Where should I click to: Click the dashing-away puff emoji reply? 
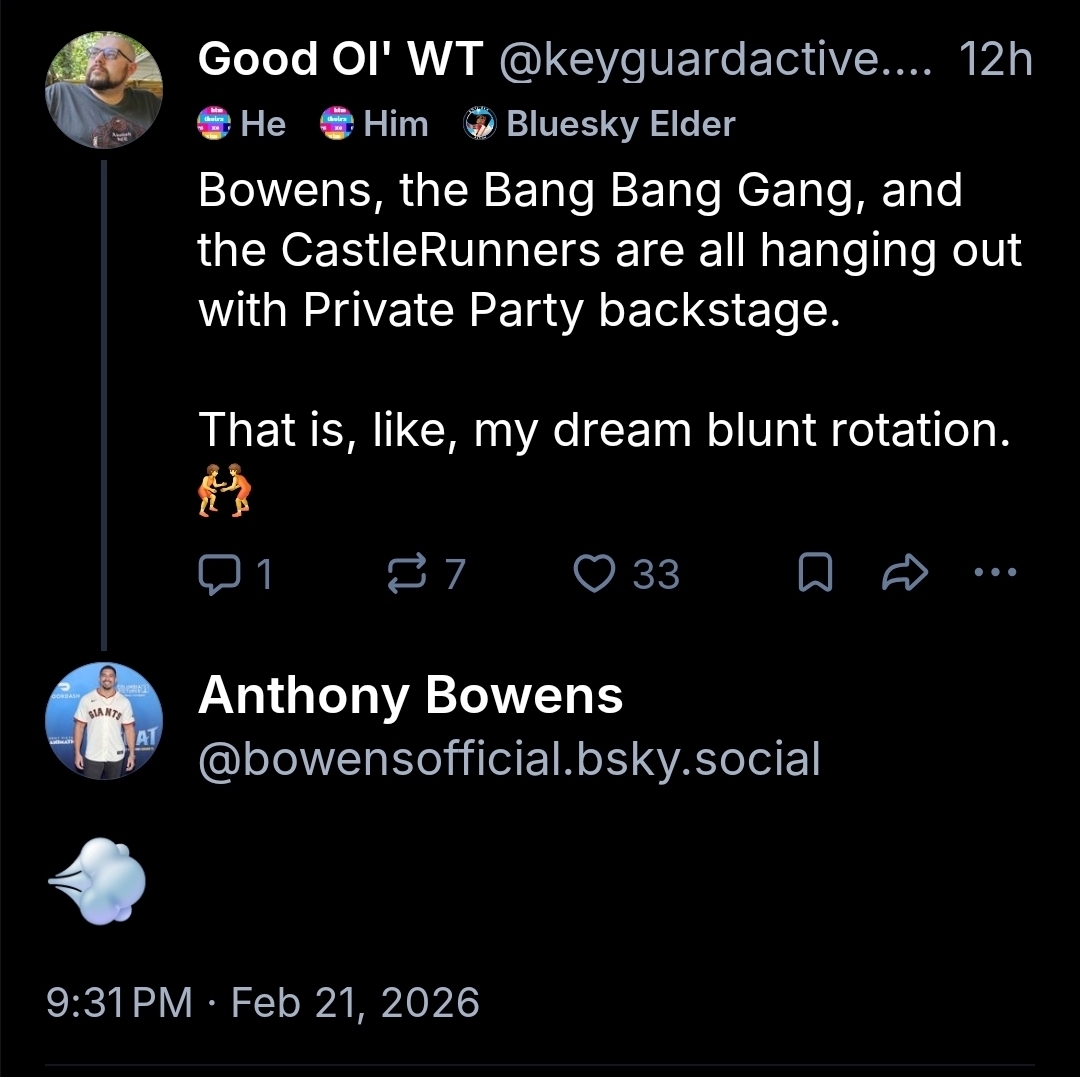coord(98,882)
